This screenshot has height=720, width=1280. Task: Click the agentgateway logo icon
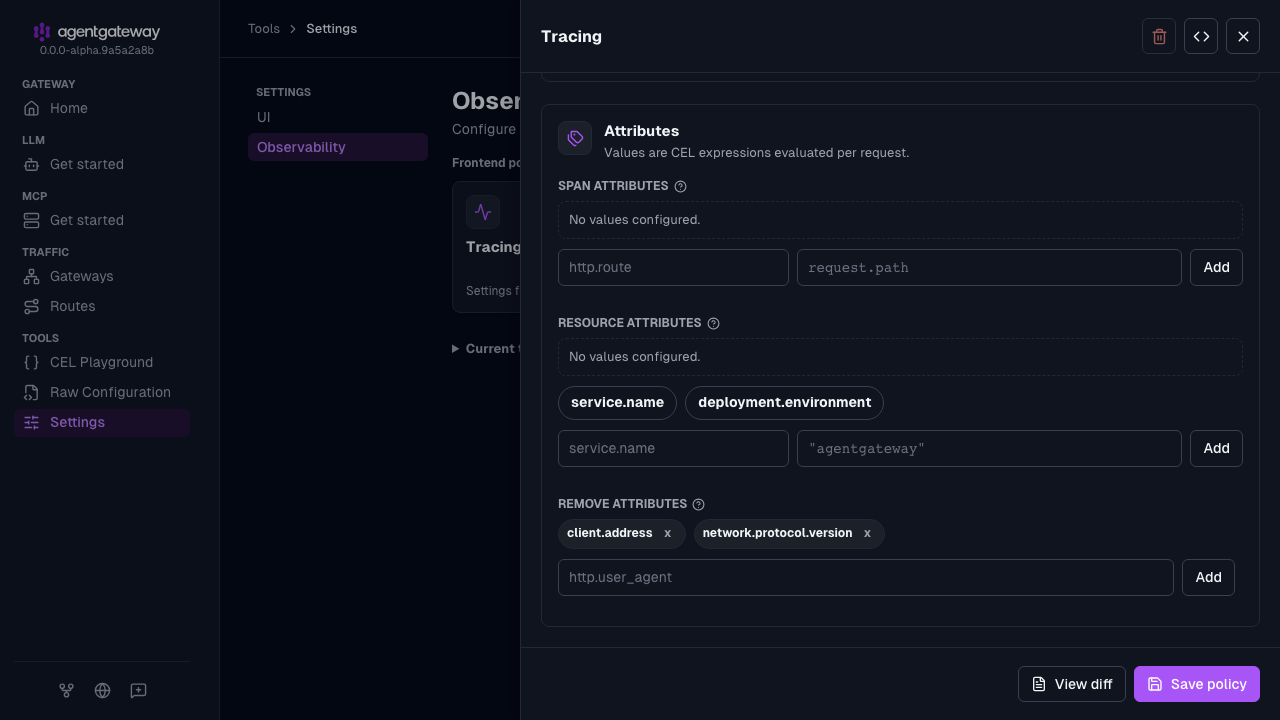click(x=41, y=32)
